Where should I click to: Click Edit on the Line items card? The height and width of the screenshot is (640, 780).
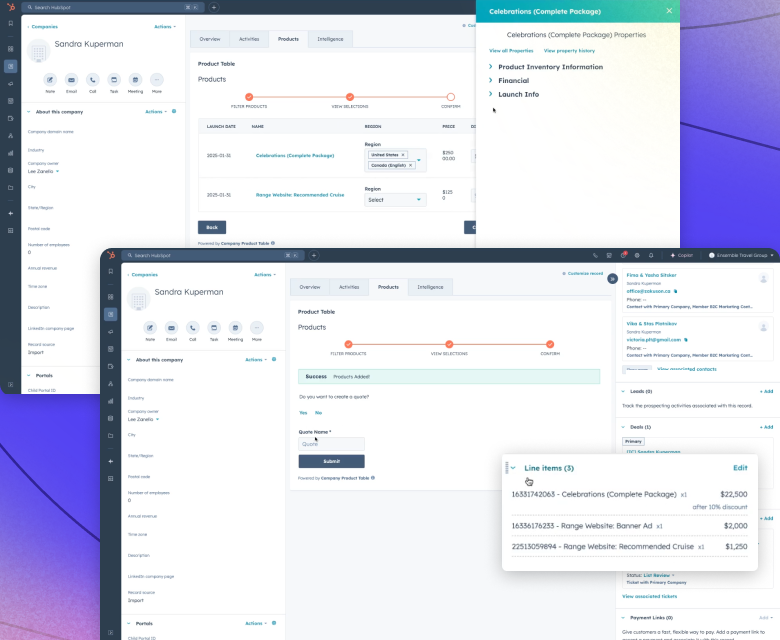click(x=740, y=468)
